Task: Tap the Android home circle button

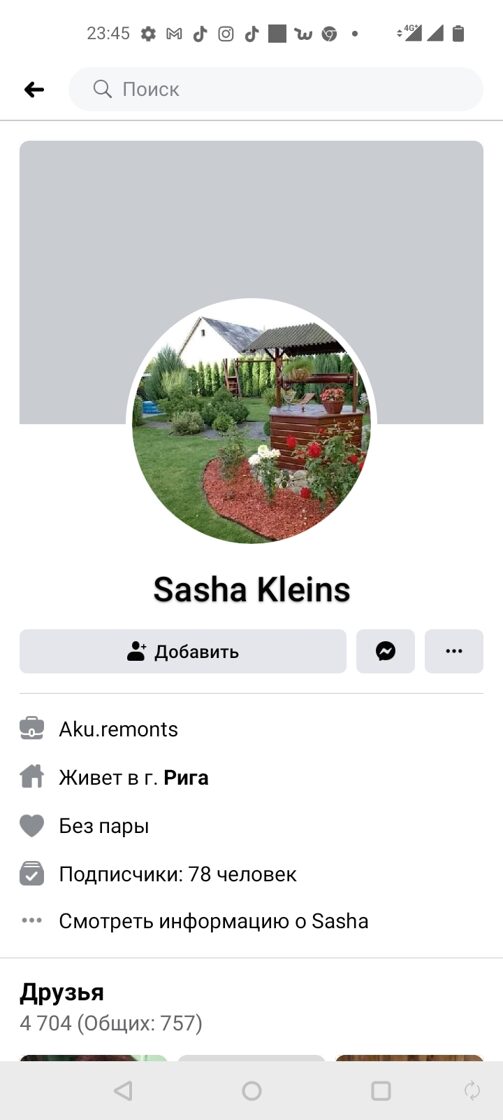Action: point(252,1090)
